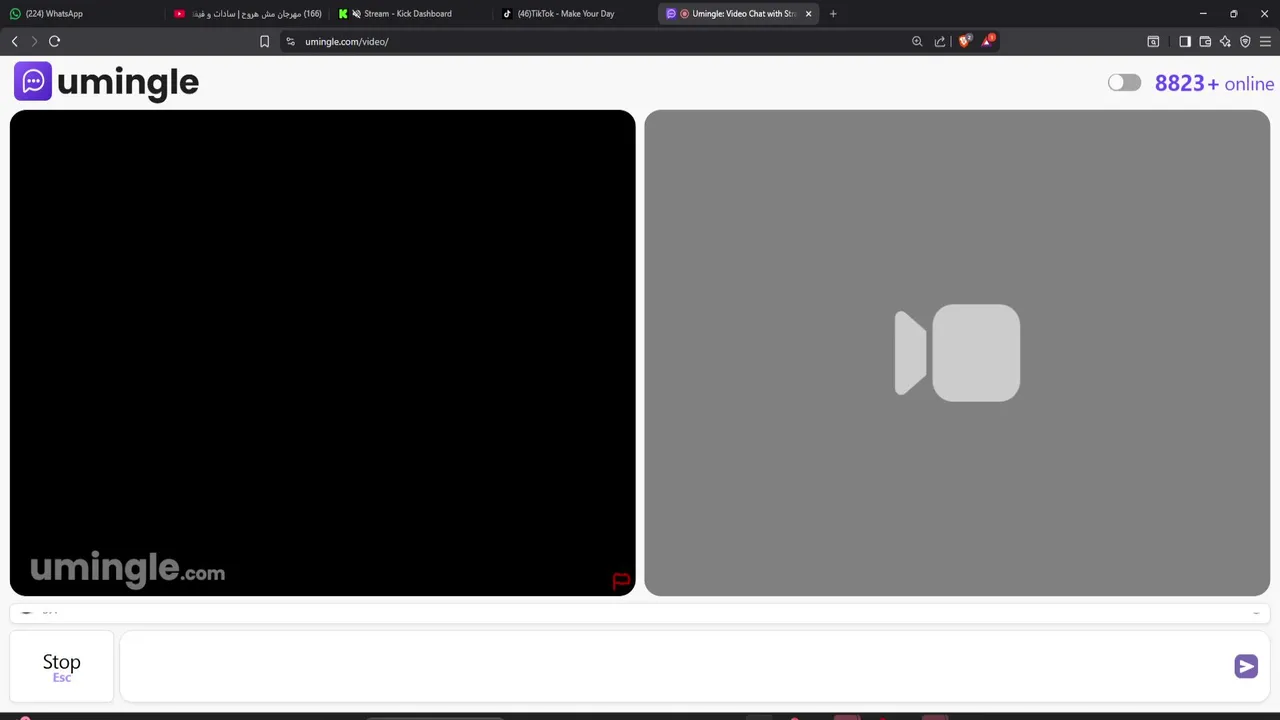Reload the current page

pyautogui.click(x=54, y=41)
